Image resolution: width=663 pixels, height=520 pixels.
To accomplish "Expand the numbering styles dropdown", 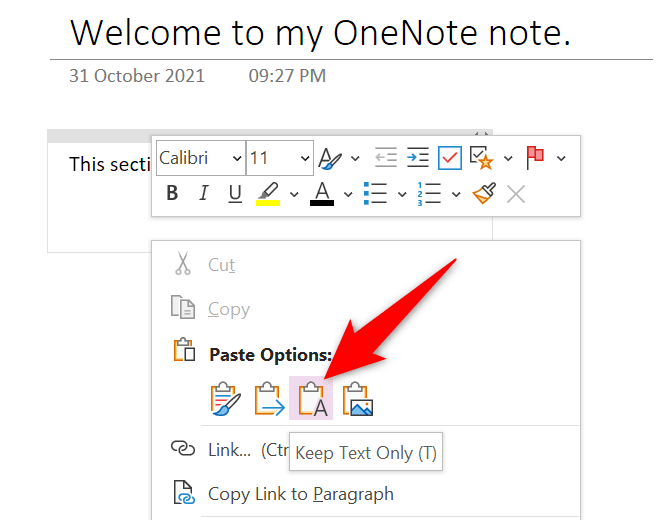I will click(456, 194).
